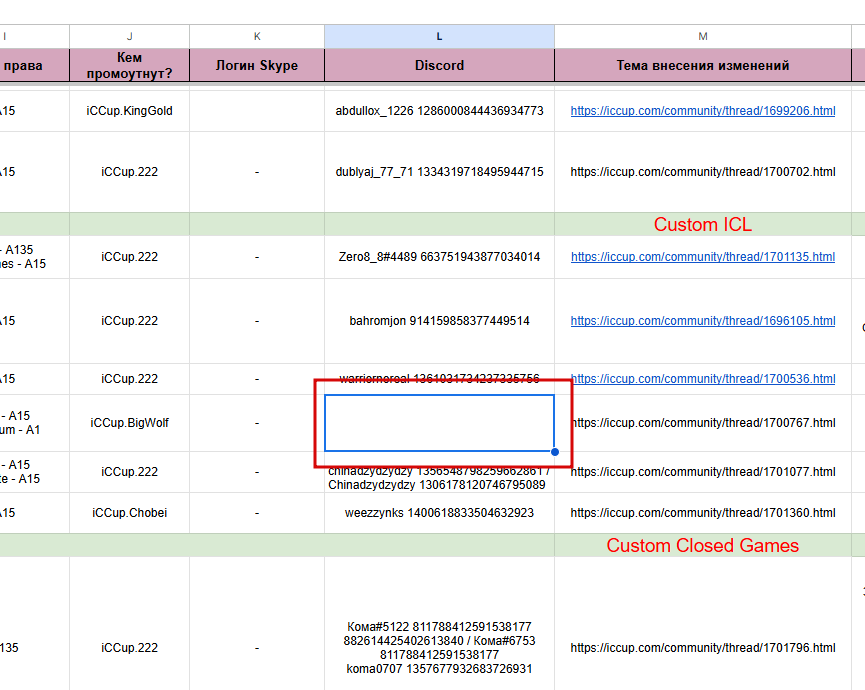Select column K header
This screenshot has width=865, height=690.
[257, 36]
